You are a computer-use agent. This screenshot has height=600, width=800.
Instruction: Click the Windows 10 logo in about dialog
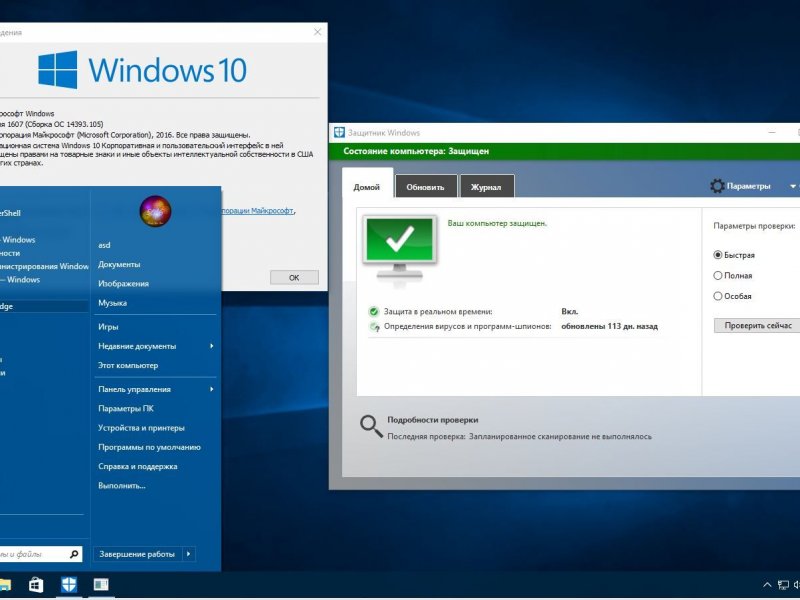click(143, 69)
